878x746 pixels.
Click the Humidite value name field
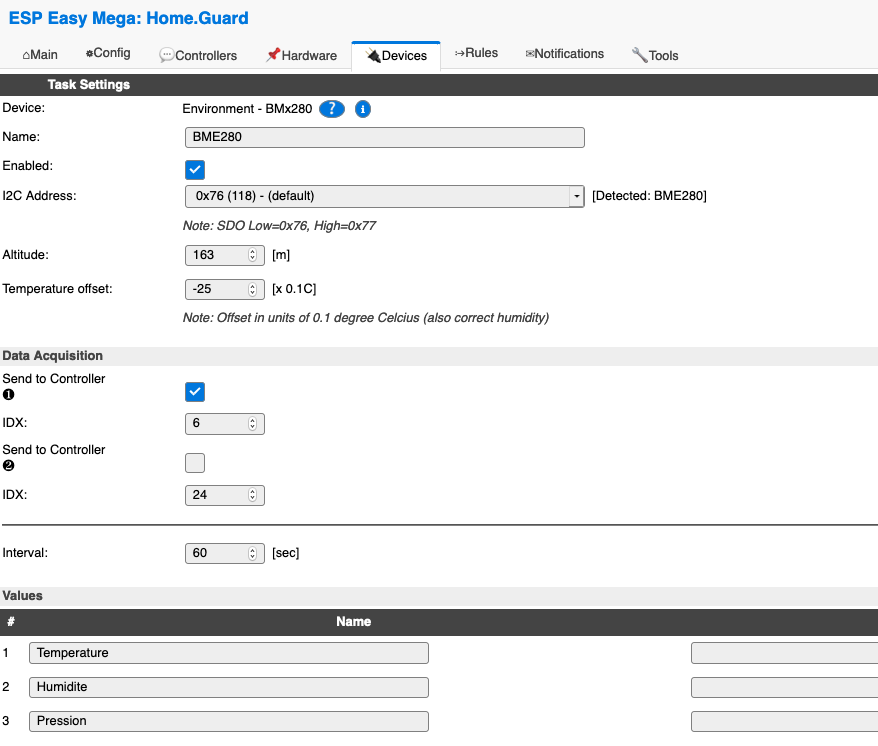click(x=228, y=687)
